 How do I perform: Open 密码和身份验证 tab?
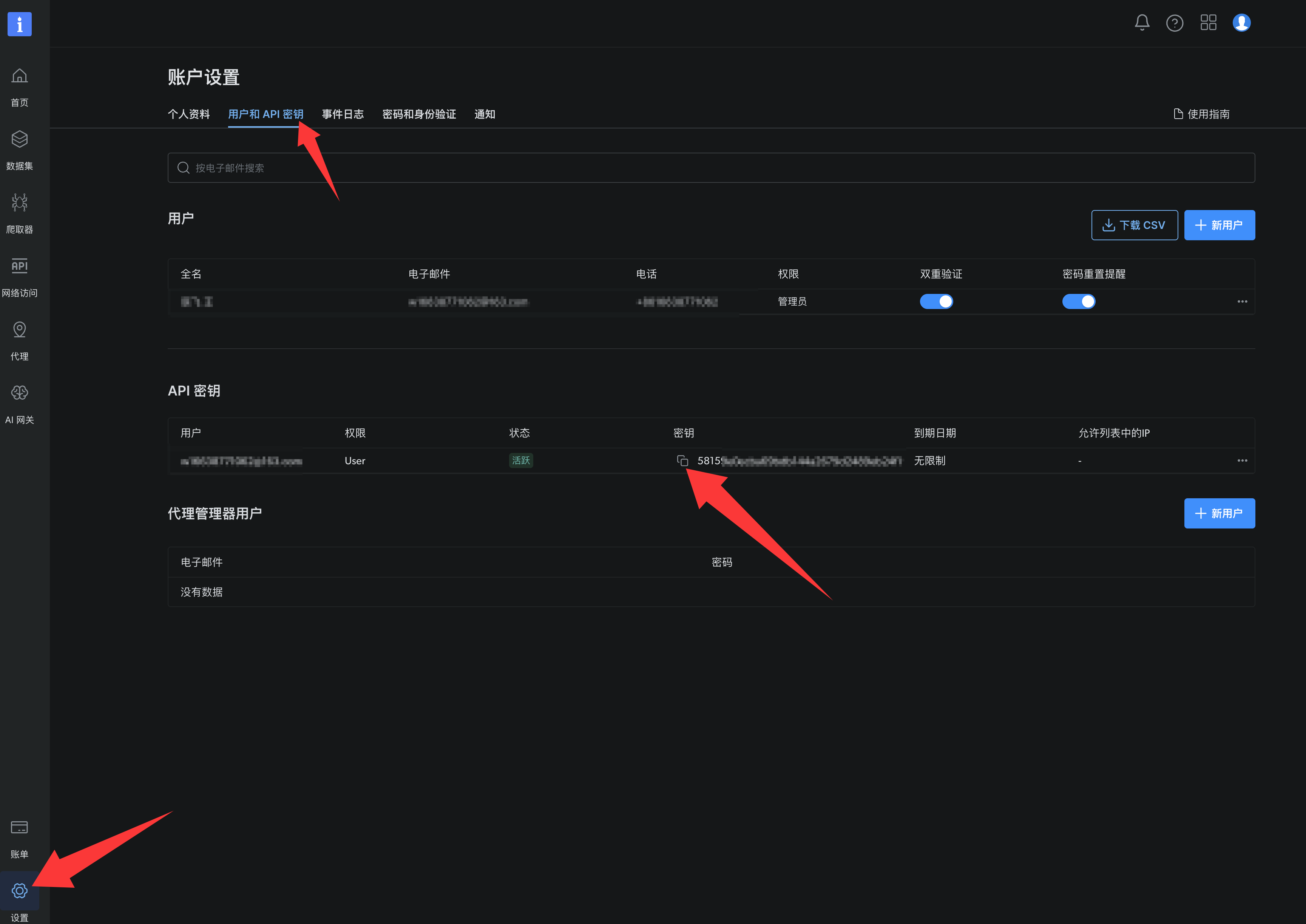(x=419, y=114)
